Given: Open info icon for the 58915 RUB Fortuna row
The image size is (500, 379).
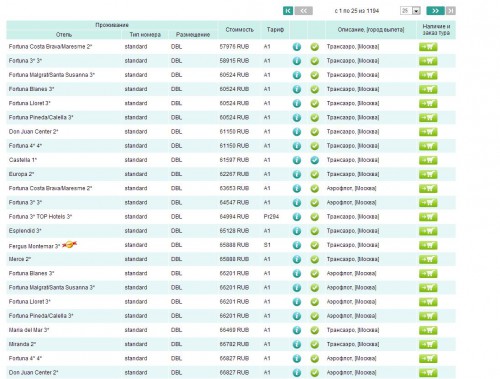Looking at the screenshot, I should point(297,61).
